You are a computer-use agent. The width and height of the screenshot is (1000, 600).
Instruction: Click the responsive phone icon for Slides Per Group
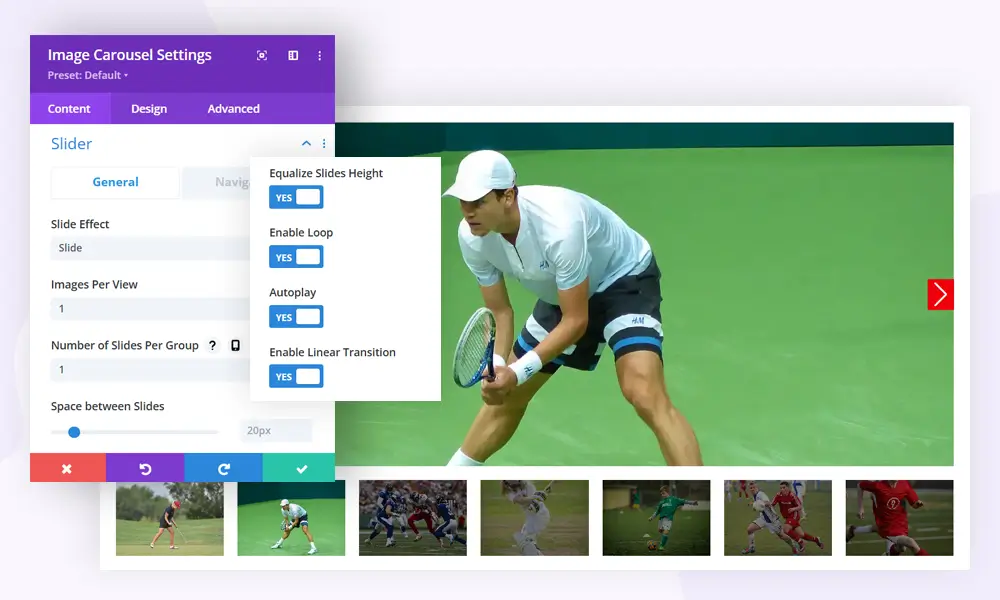(x=235, y=345)
